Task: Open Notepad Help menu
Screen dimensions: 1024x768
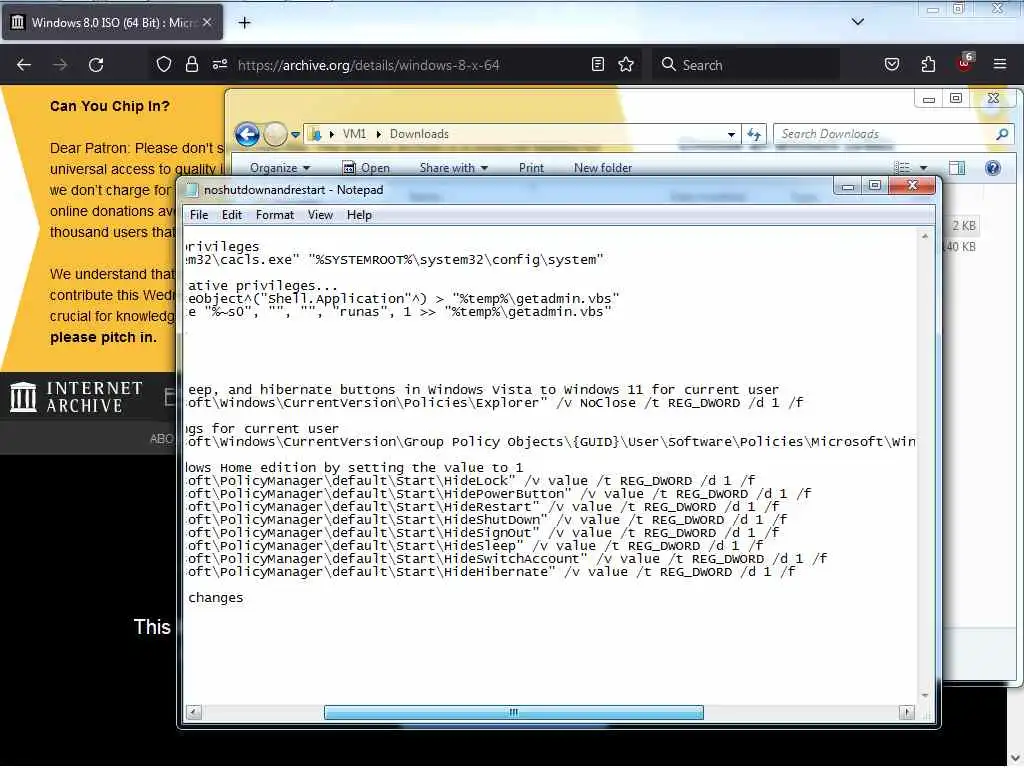Action: tap(359, 215)
